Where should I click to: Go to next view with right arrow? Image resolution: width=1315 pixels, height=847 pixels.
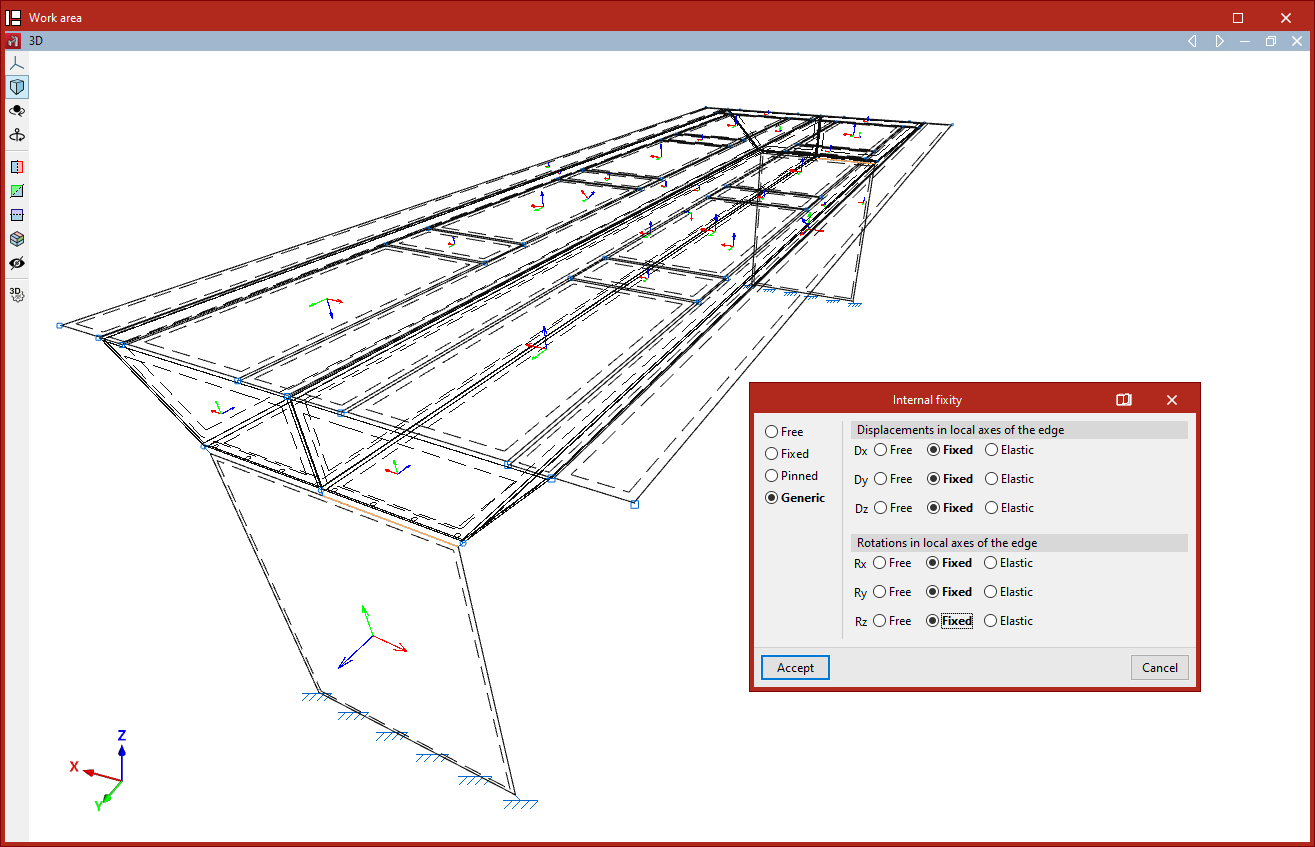tap(1219, 41)
